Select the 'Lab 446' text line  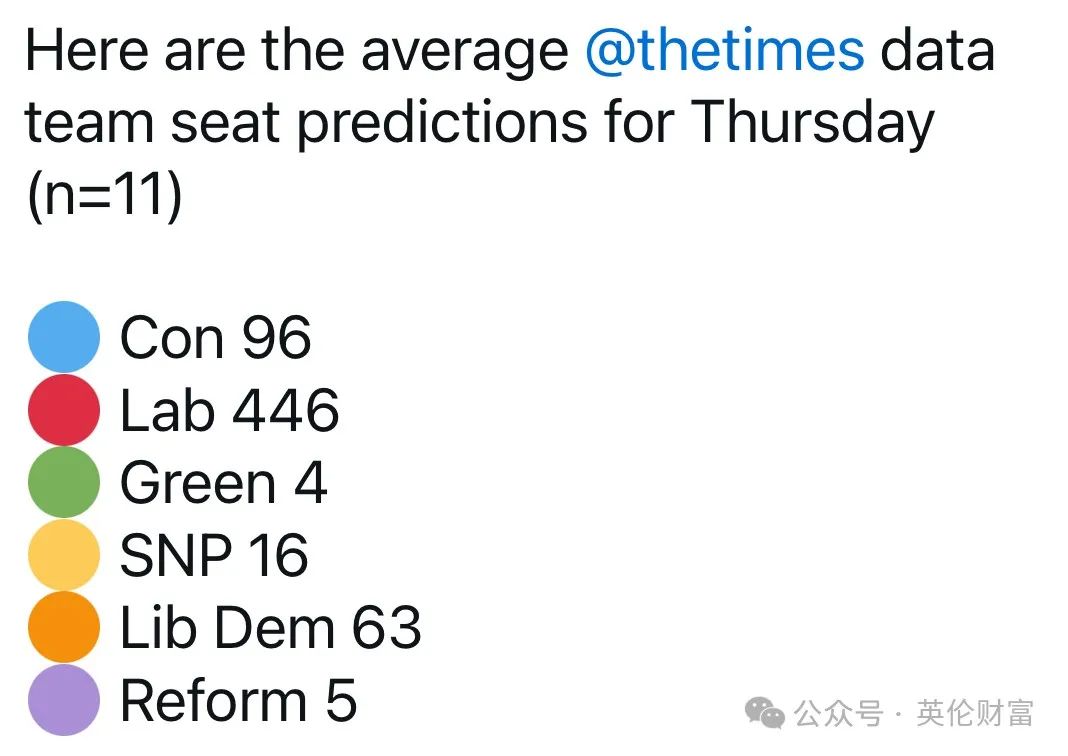point(230,410)
